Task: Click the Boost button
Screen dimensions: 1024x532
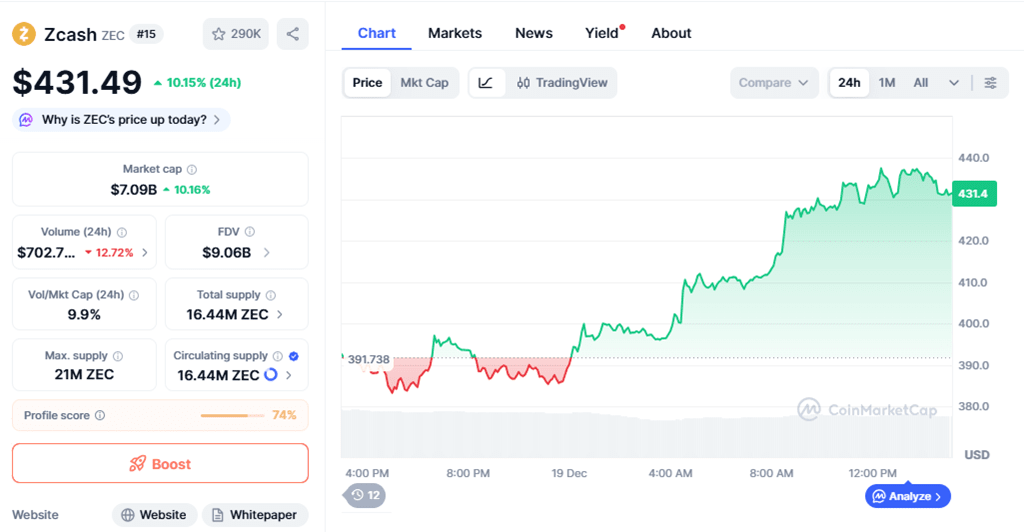Action: tap(160, 463)
